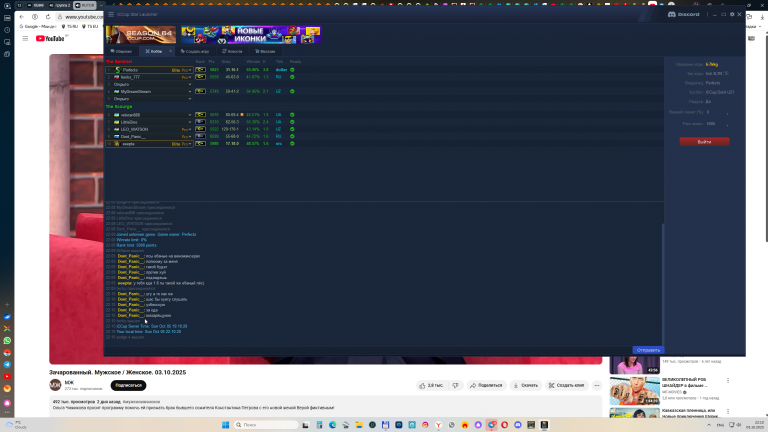Click the flag icon next to veteran888
The height and width of the screenshot is (432, 768).
point(117,115)
